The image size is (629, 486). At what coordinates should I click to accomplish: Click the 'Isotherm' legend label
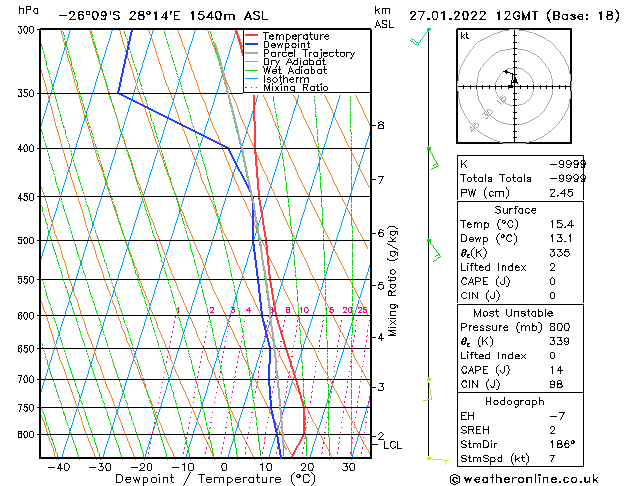click(286, 79)
